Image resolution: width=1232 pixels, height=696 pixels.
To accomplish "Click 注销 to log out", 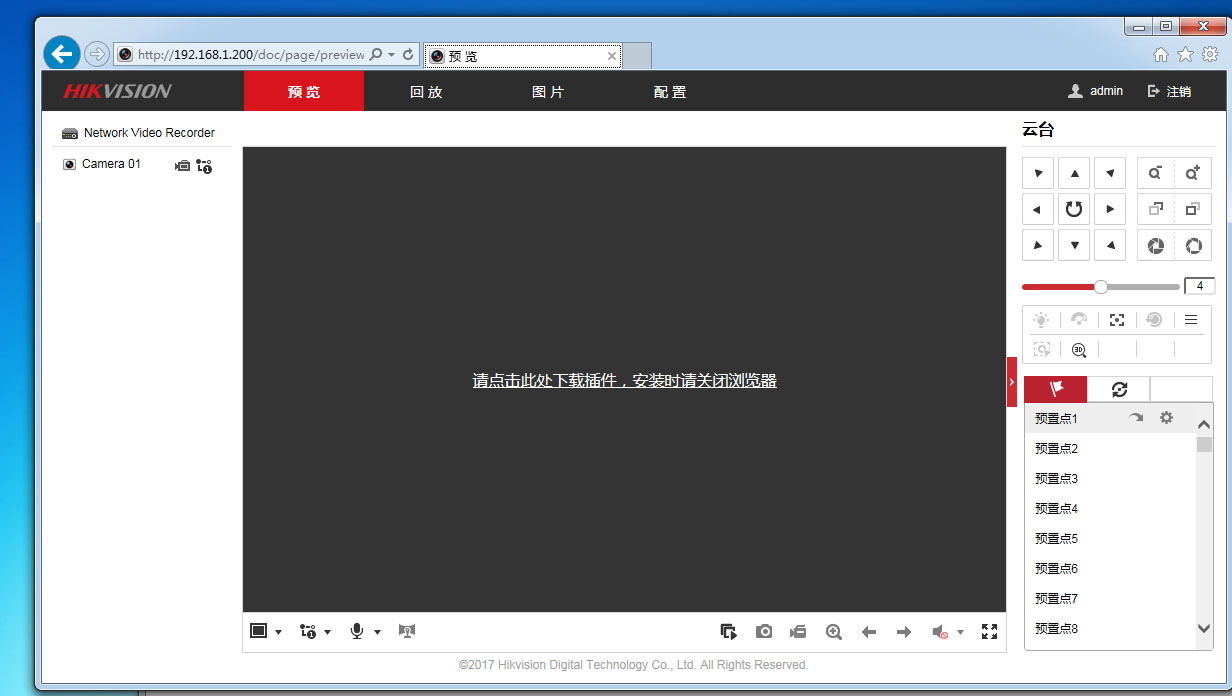I will pyautogui.click(x=1169, y=91).
